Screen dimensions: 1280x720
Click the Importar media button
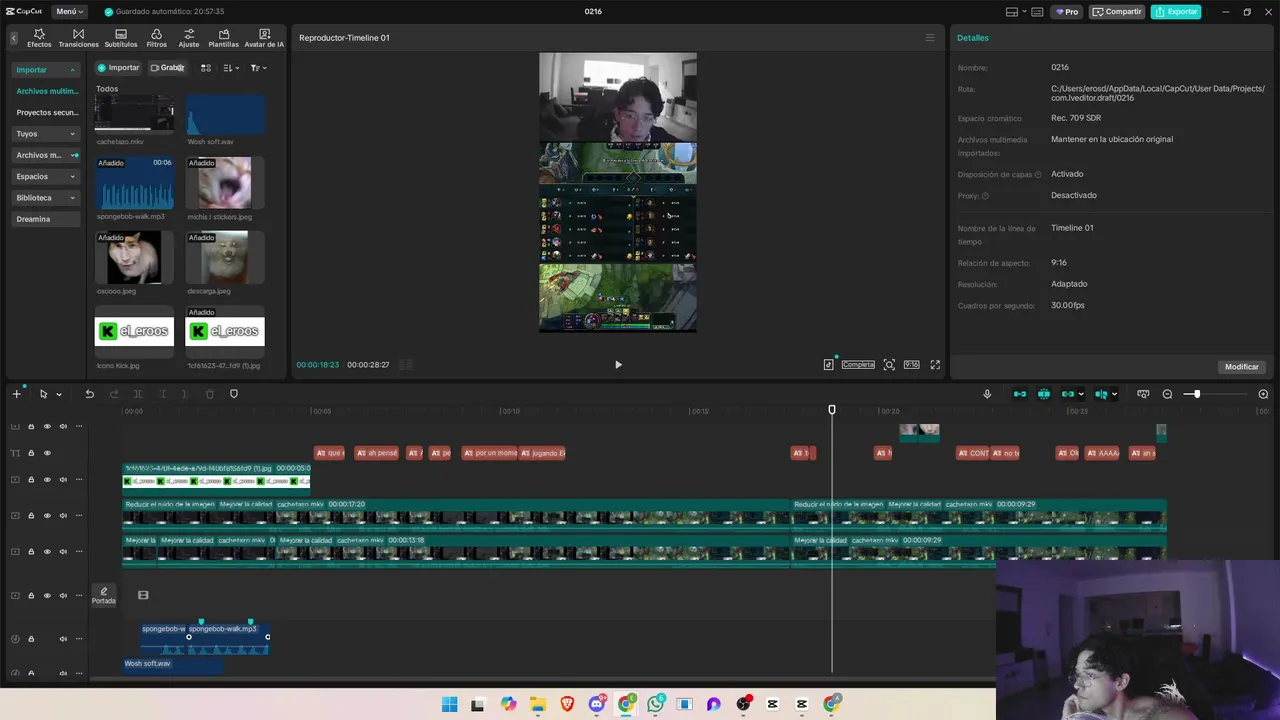point(119,68)
